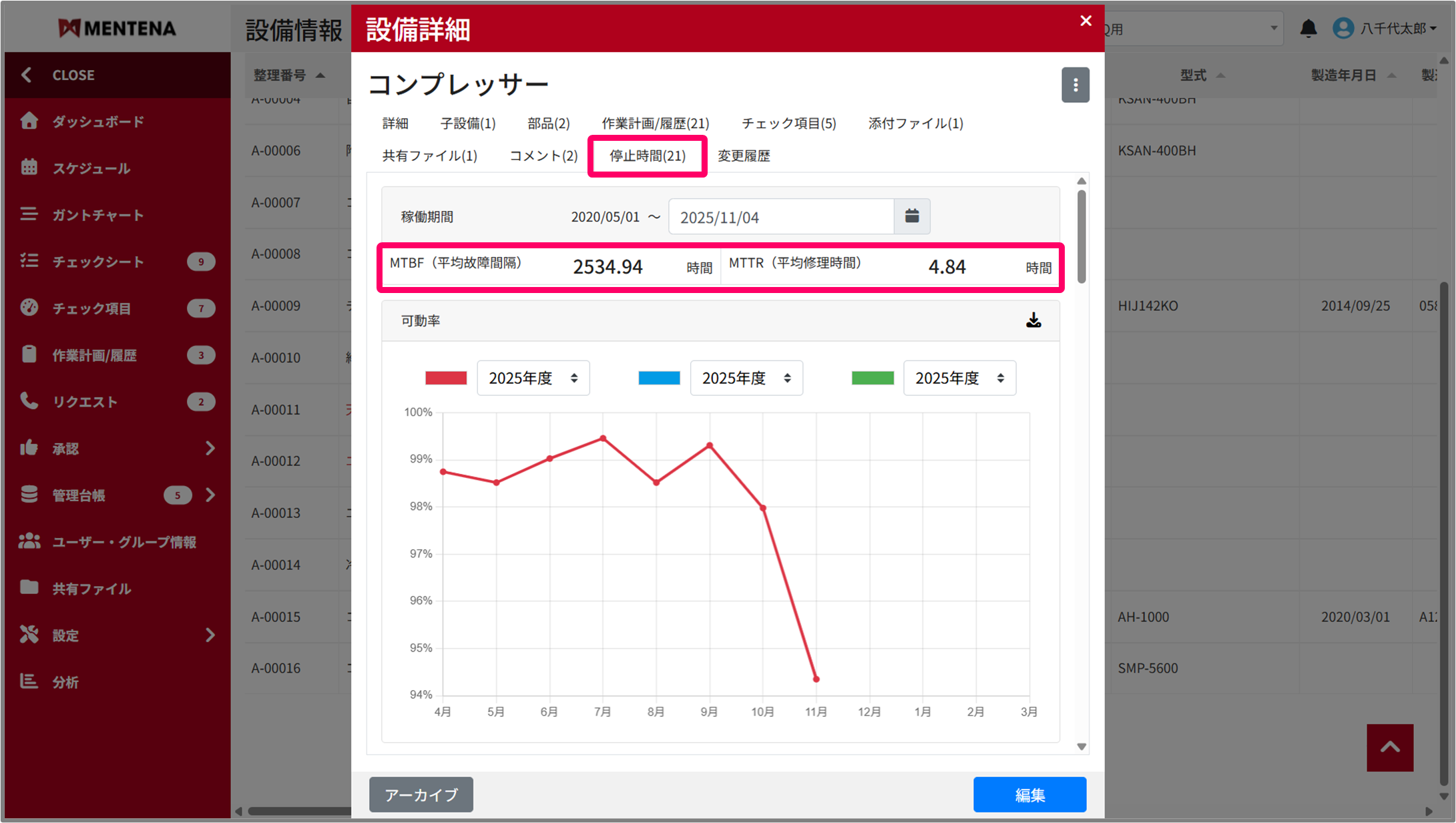Click the scroll-to-top arrow button
This screenshot has width=1456, height=823.
tap(1389, 748)
